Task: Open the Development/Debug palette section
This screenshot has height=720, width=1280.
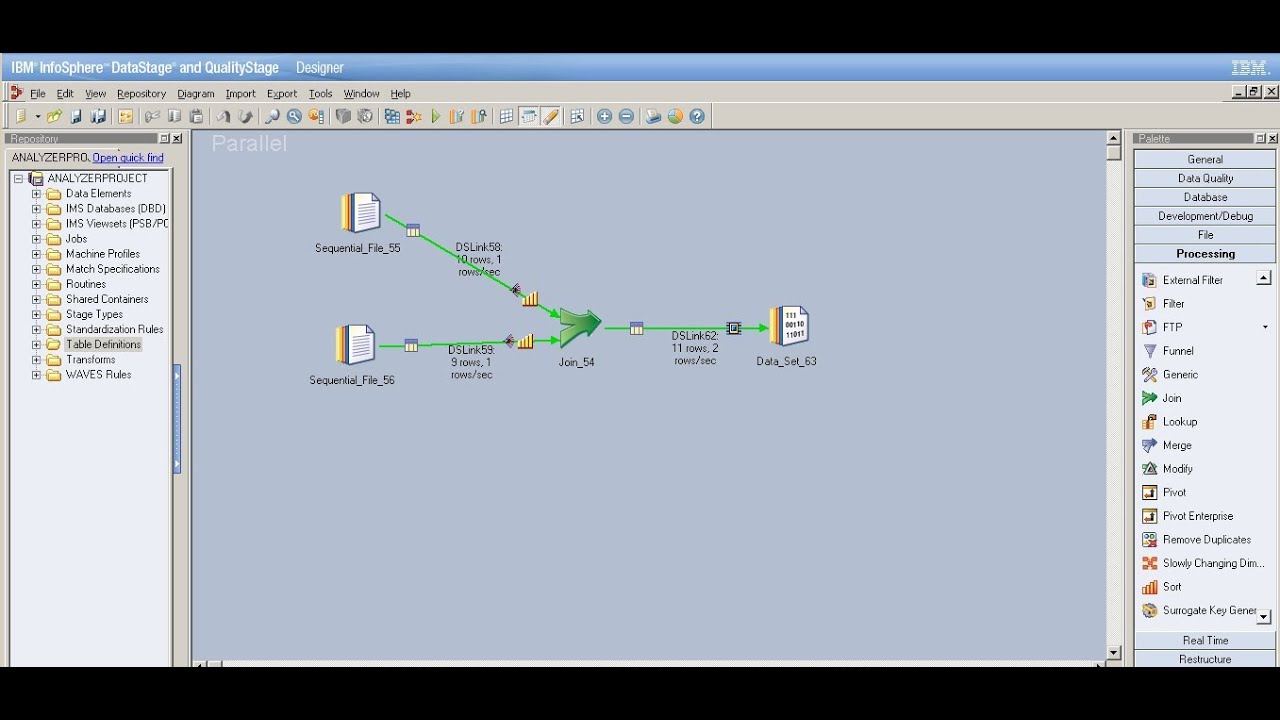Action: (1205, 216)
